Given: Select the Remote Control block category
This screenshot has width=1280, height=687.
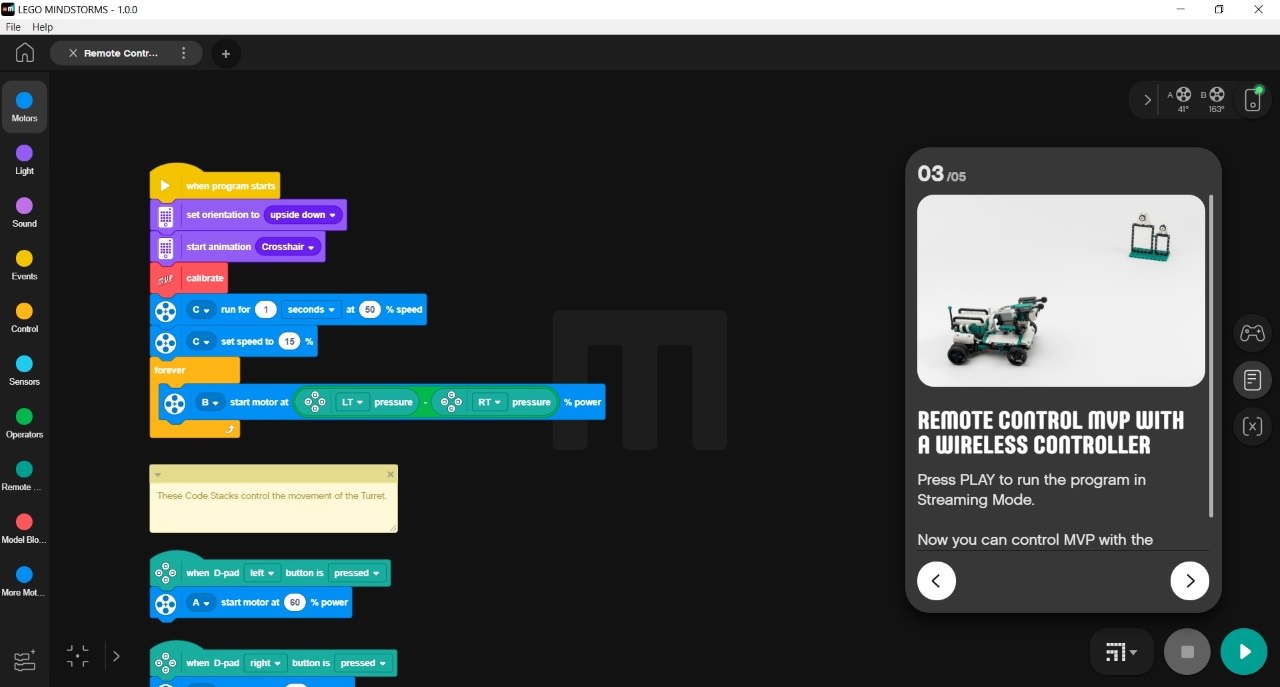Looking at the screenshot, I should [24, 476].
